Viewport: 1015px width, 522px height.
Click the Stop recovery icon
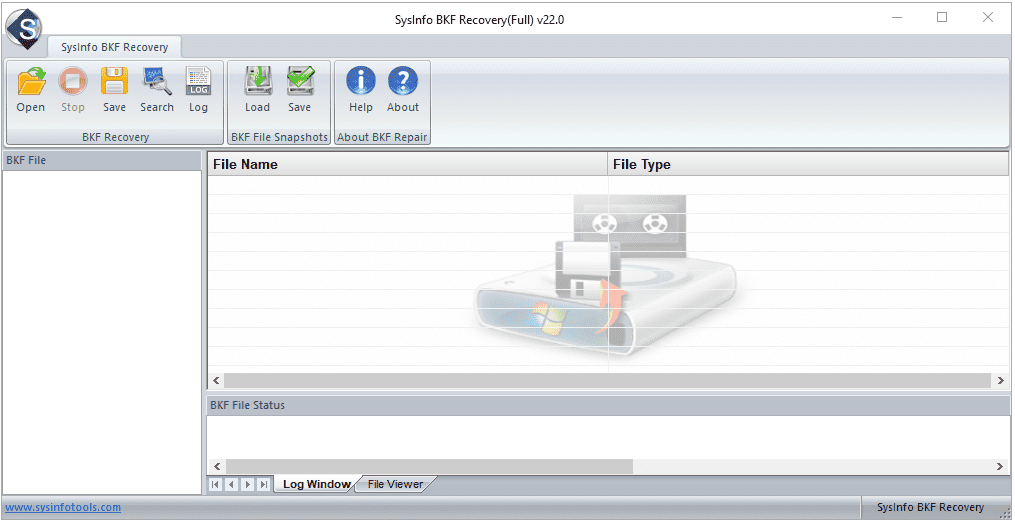point(72,82)
